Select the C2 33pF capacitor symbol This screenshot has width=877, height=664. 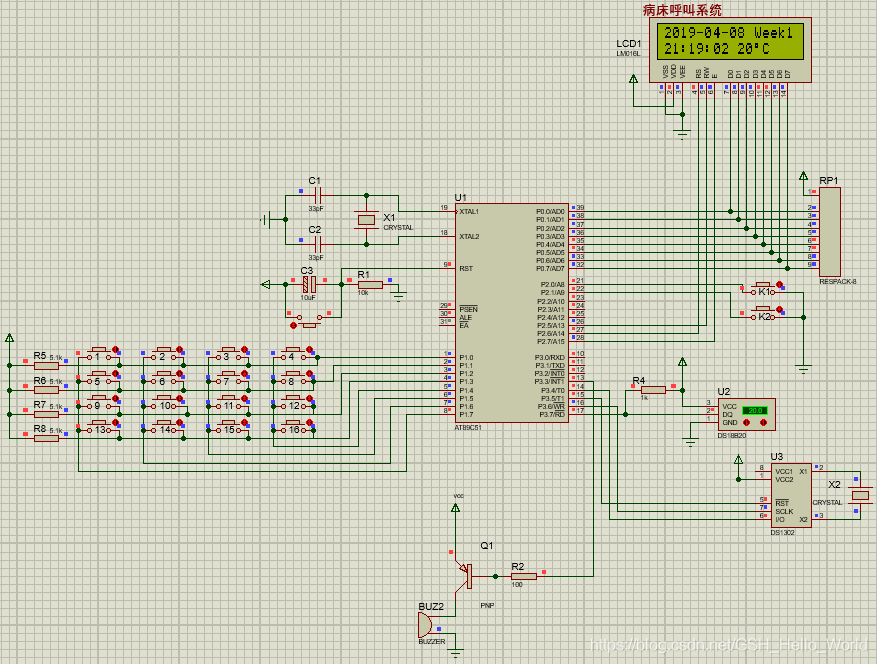pos(317,244)
